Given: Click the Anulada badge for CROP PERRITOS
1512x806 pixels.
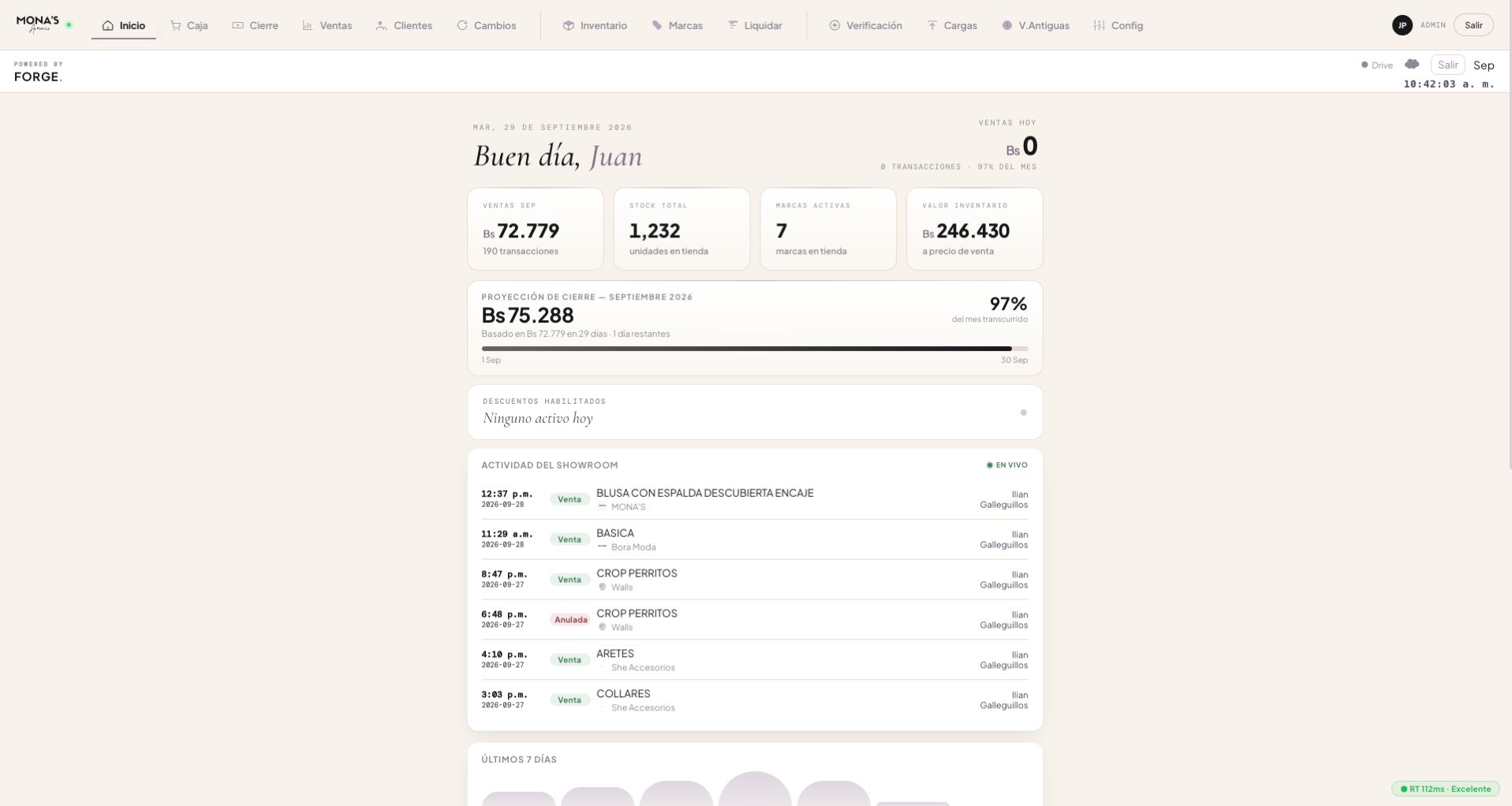Looking at the screenshot, I should 570,620.
